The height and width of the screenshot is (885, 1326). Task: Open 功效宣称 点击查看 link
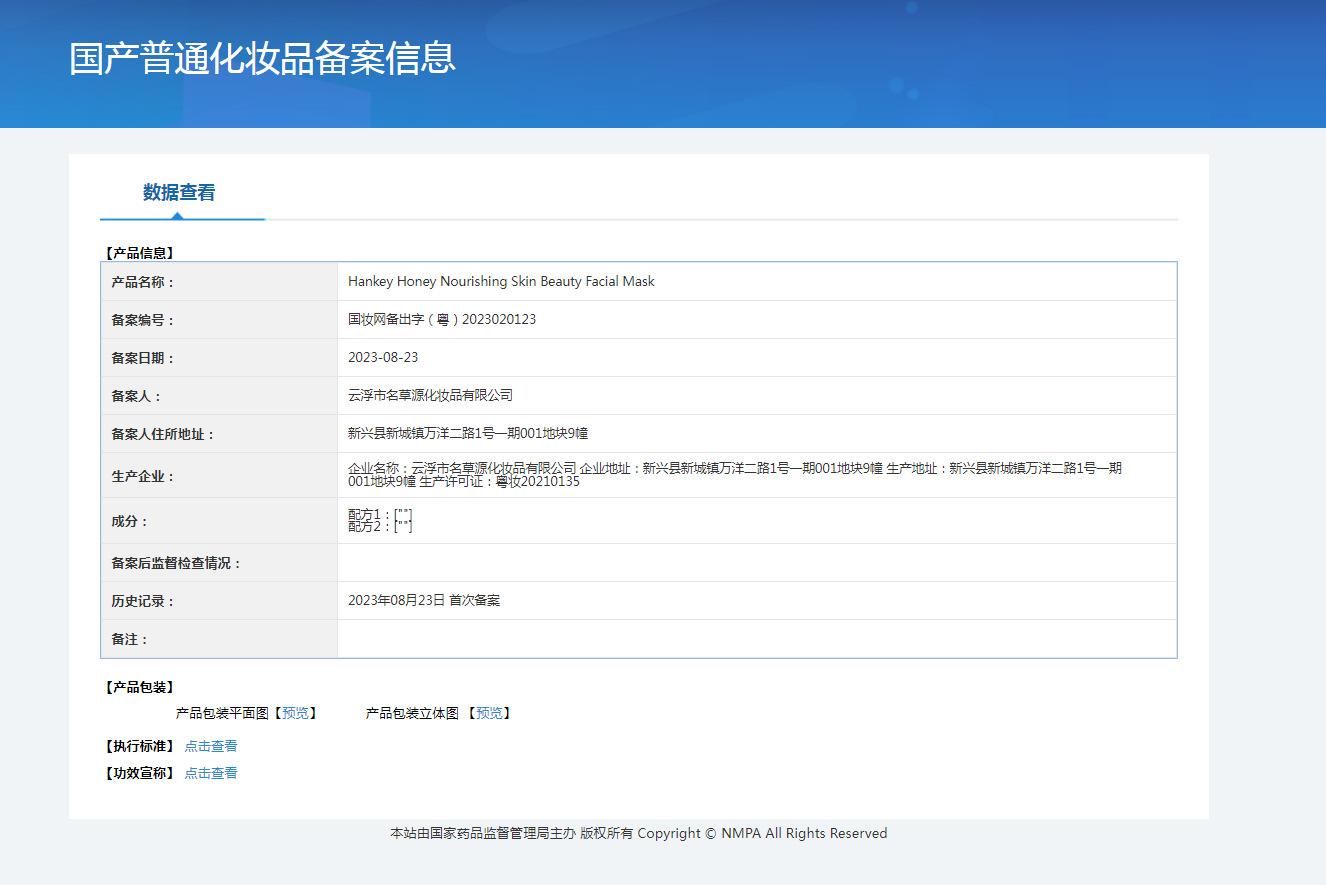point(211,773)
